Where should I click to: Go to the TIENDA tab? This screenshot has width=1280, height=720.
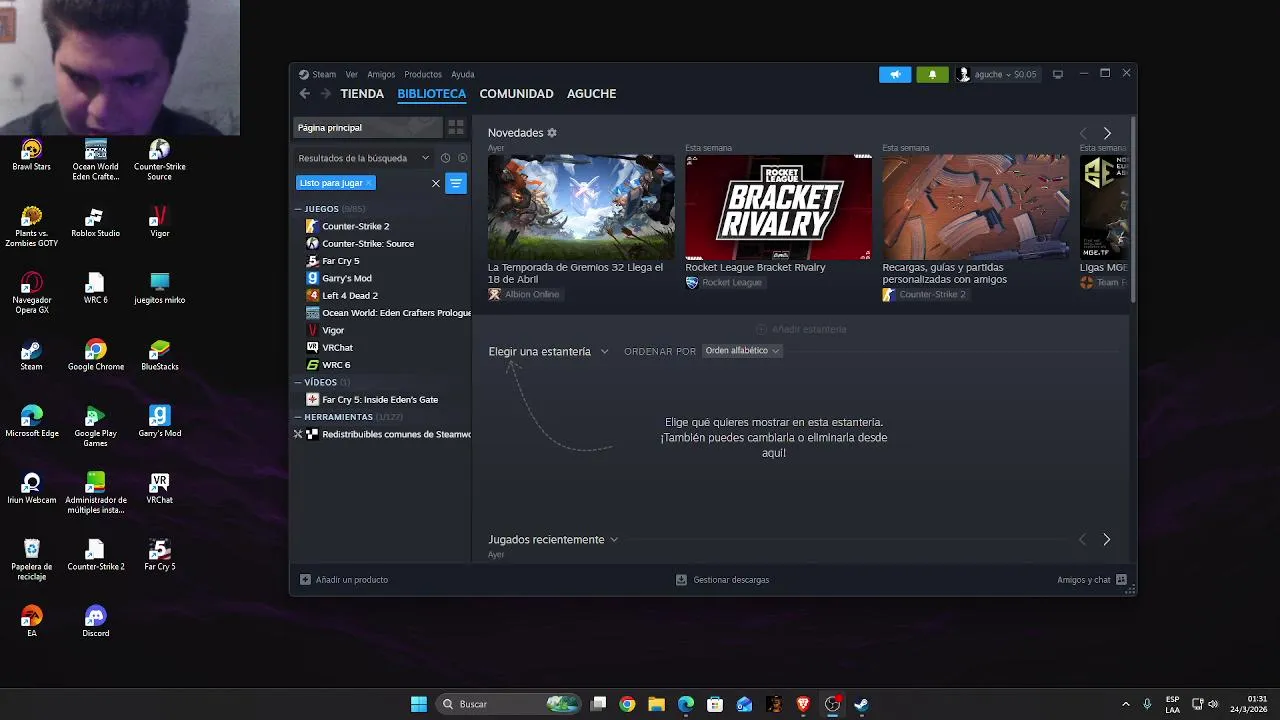[362, 93]
